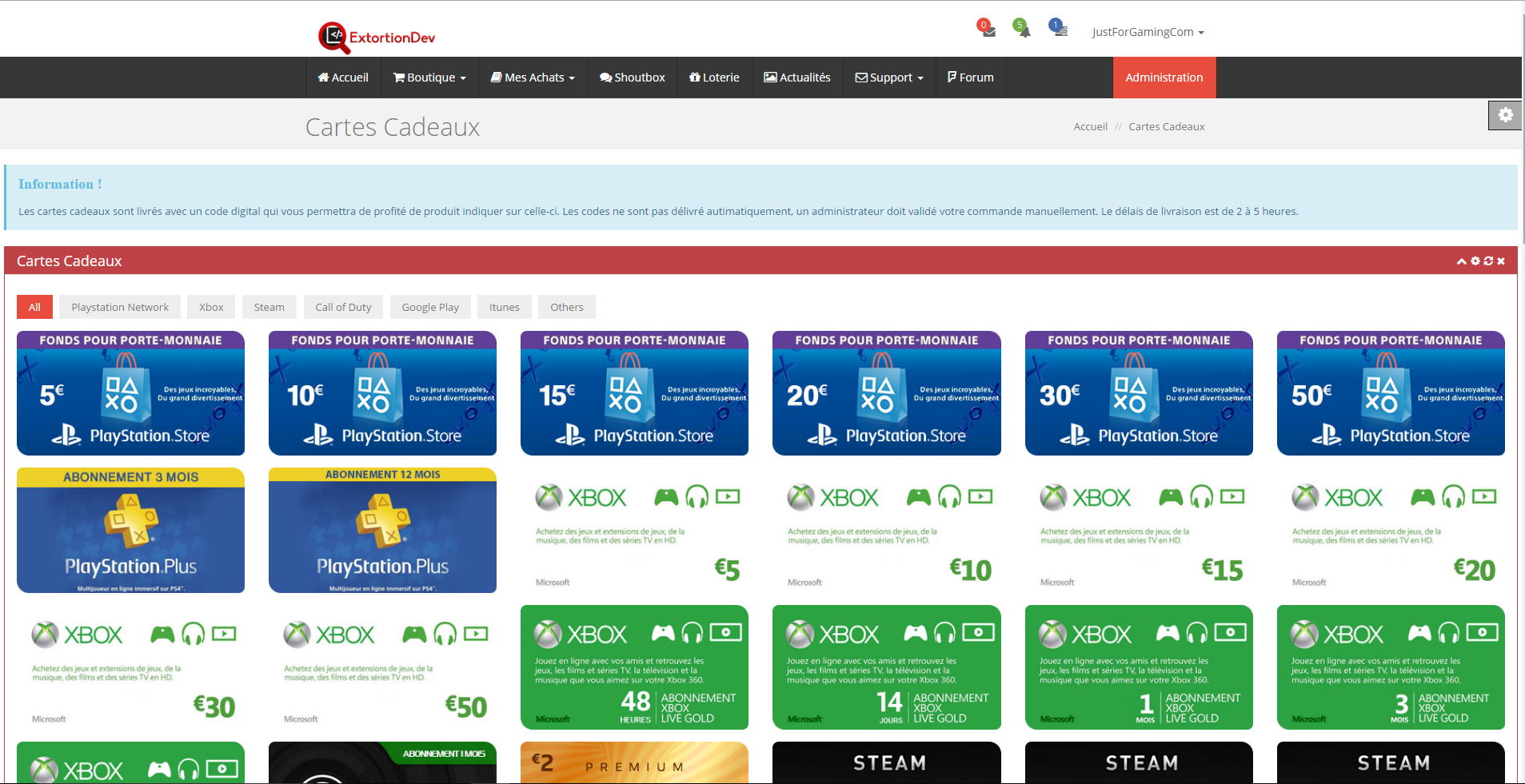Image resolution: width=1525 pixels, height=784 pixels.
Task: Select the 5€ PlayStation Store card
Action: coord(130,393)
